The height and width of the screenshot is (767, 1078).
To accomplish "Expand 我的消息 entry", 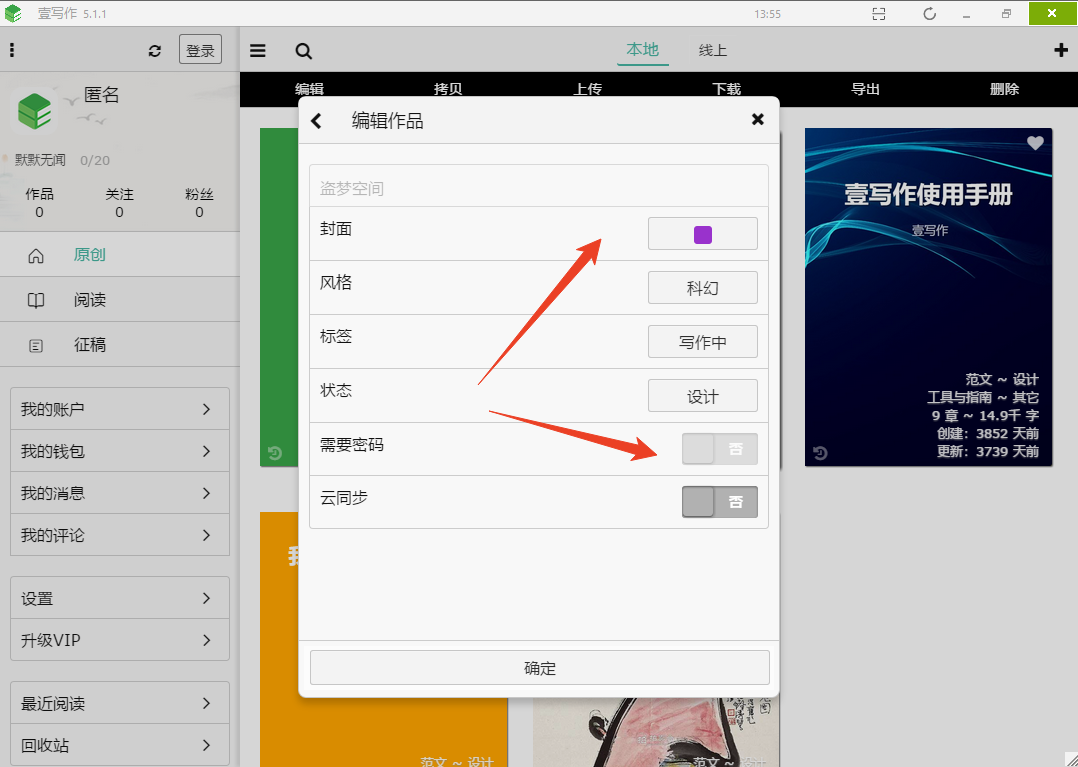I will click(x=120, y=493).
